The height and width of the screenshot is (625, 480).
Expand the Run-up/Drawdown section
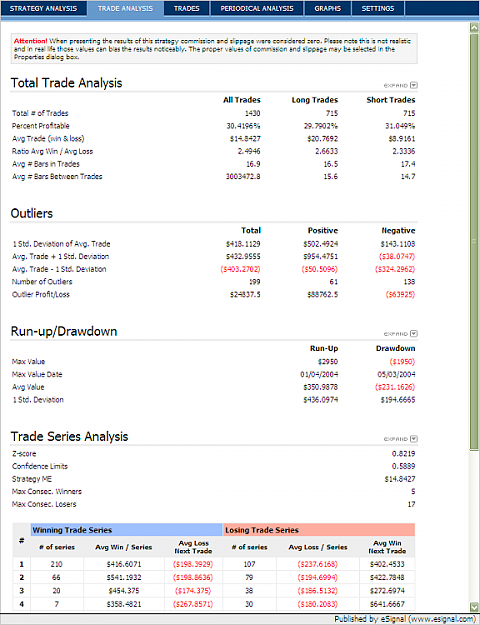coord(400,334)
